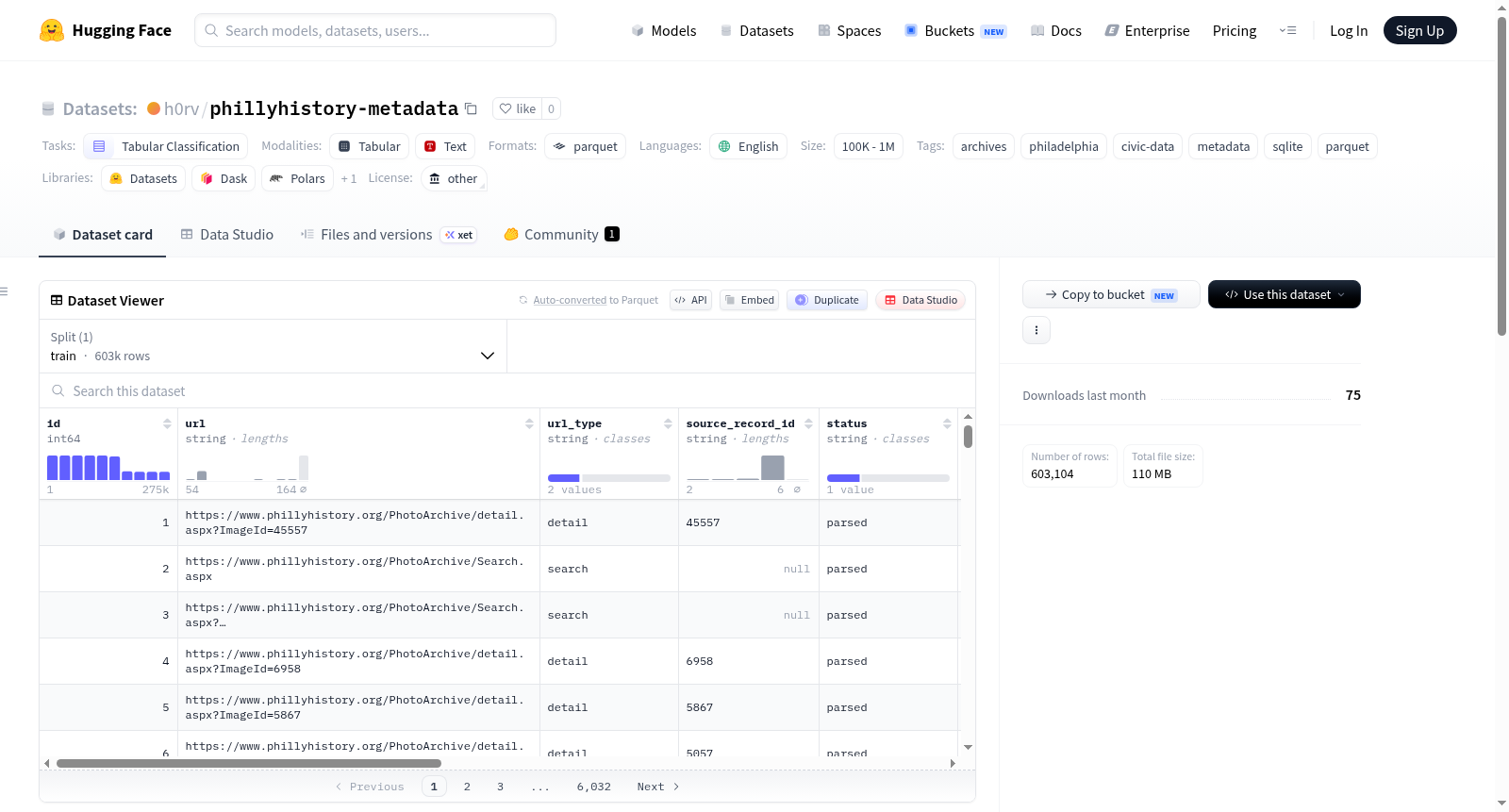Click the Embed button
Viewport: 1509px width, 812px height.
tap(749, 300)
